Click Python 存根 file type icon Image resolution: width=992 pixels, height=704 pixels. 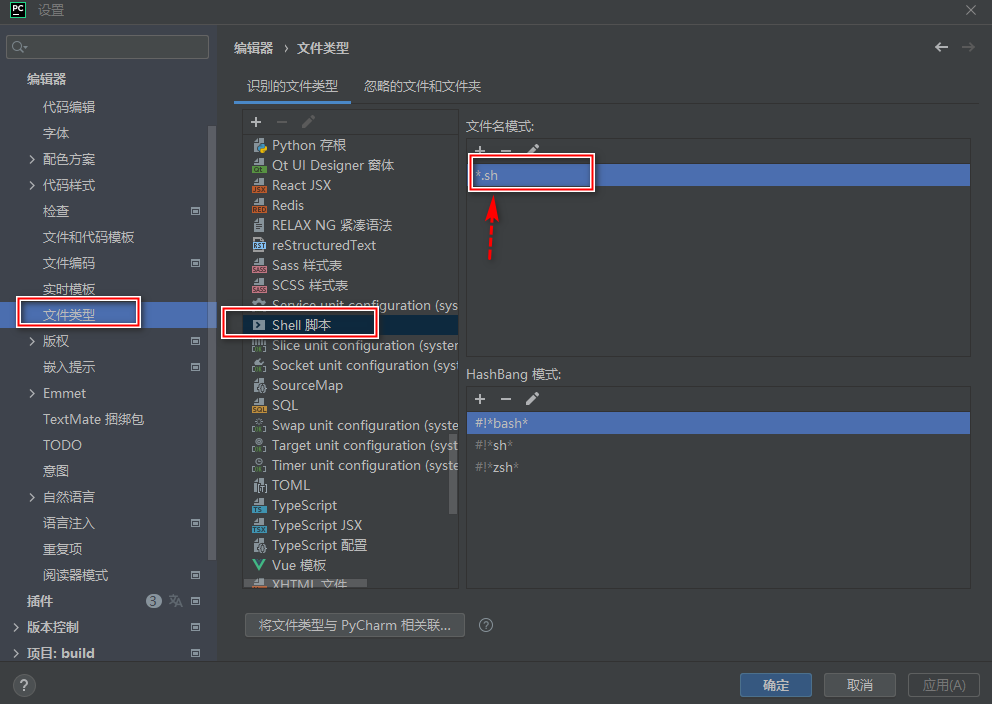pyautogui.click(x=259, y=145)
